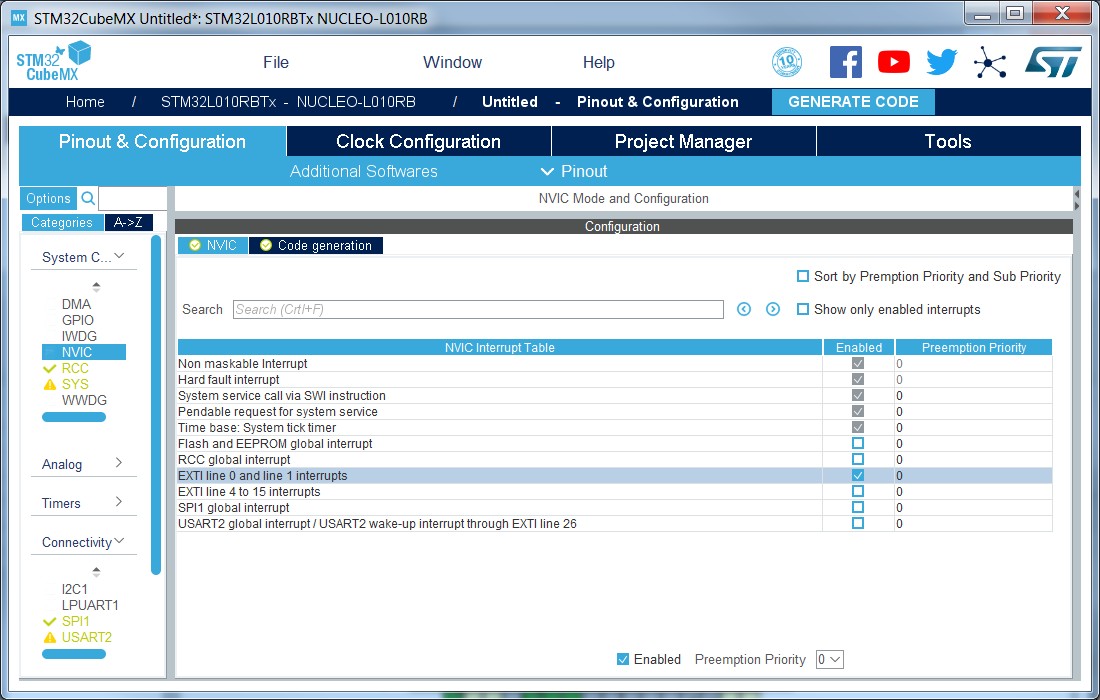Select IWDG in System Core list
The height and width of the screenshot is (700, 1100).
(79, 336)
